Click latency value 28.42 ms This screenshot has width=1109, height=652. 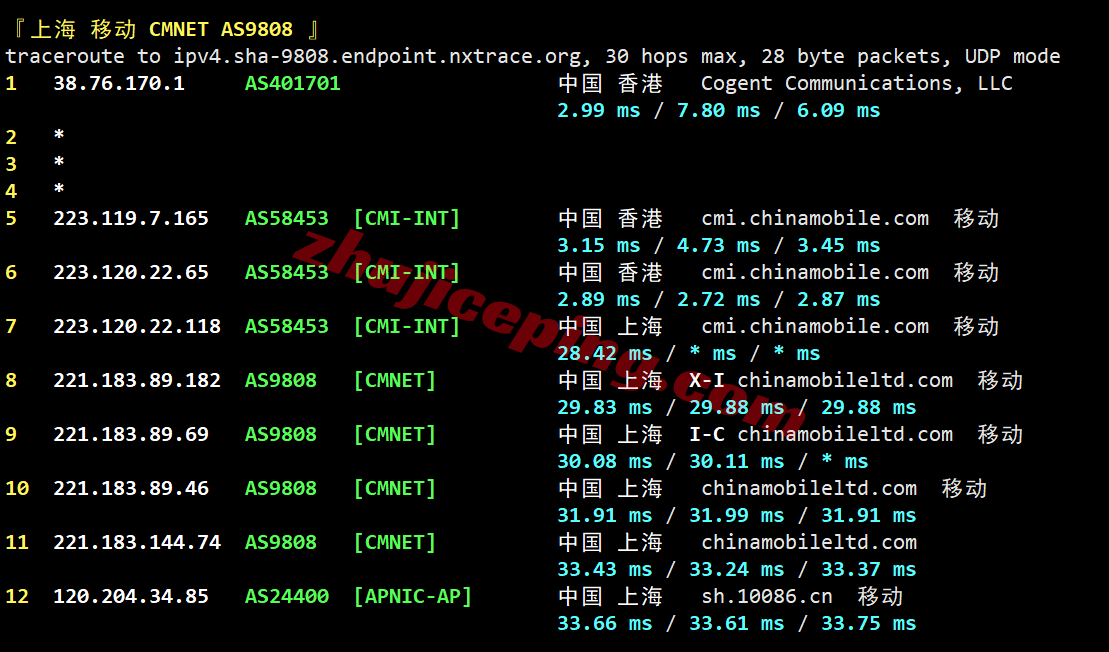pos(605,353)
